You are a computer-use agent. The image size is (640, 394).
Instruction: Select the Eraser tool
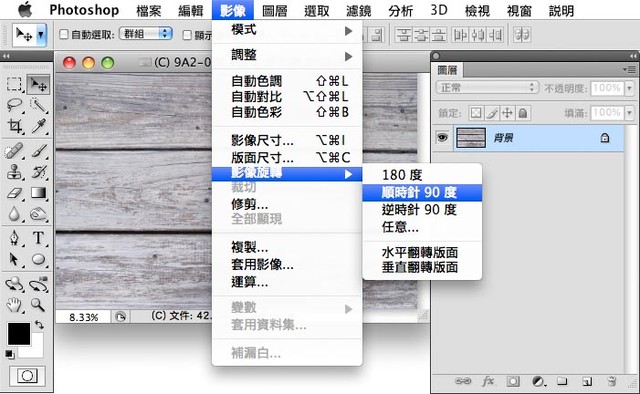click(x=14, y=193)
